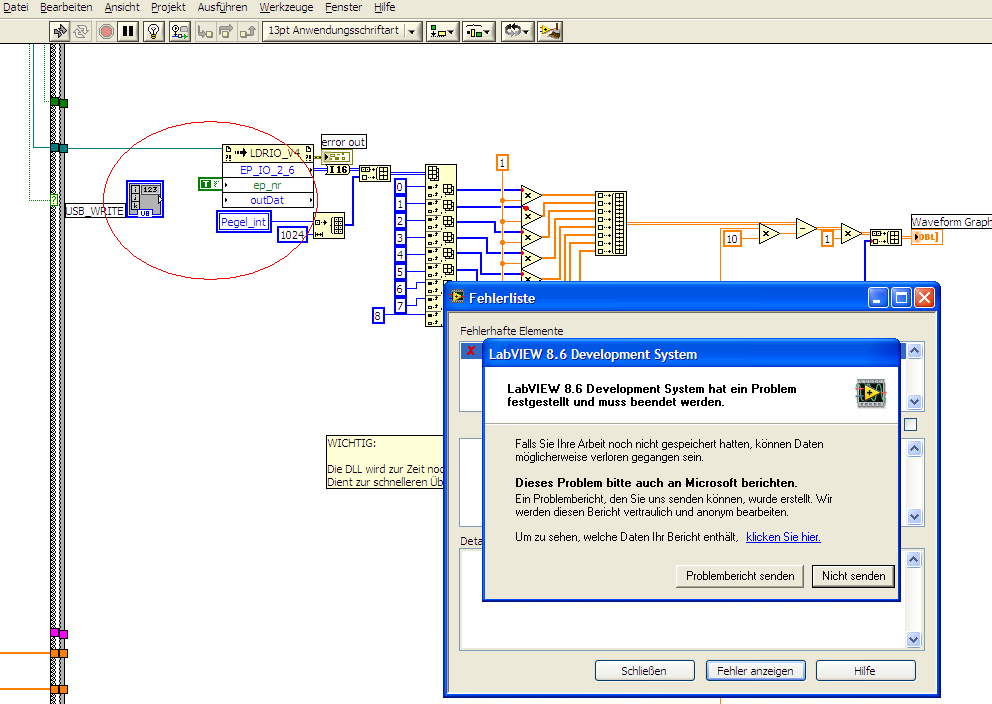Image resolution: width=992 pixels, height=704 pixels.
Task: Click the red Abort Execution button
Action: click(106, 31)
